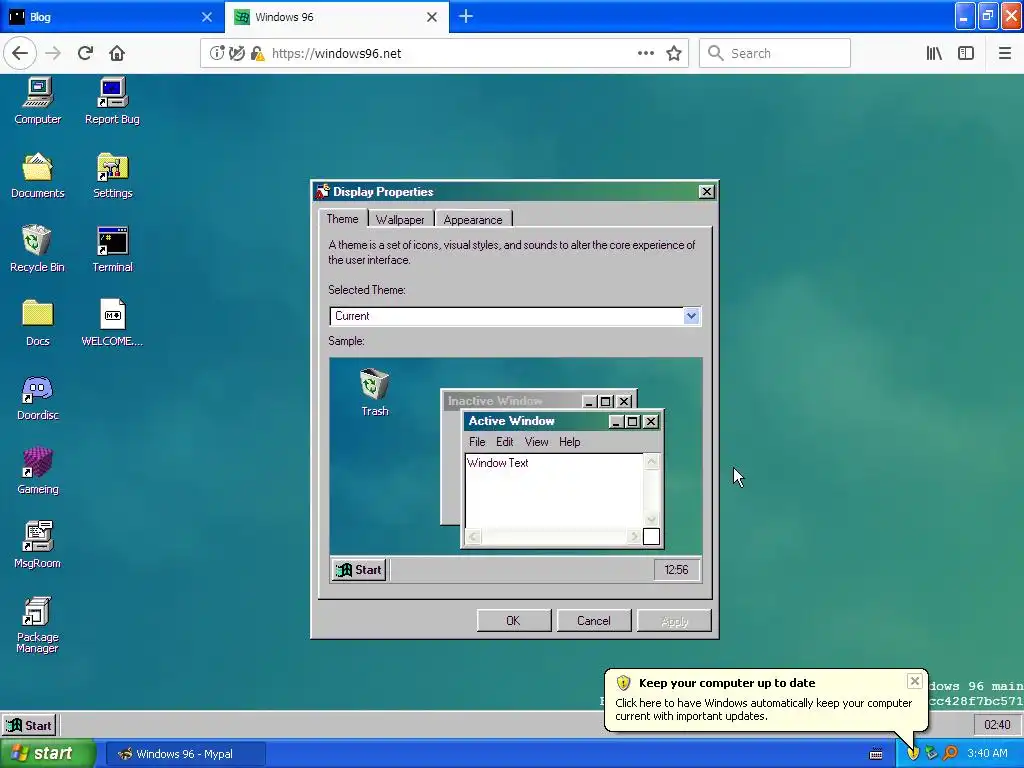Click the sample preview Start button
The image size is (1024, 768).
[x=359, y=570]
